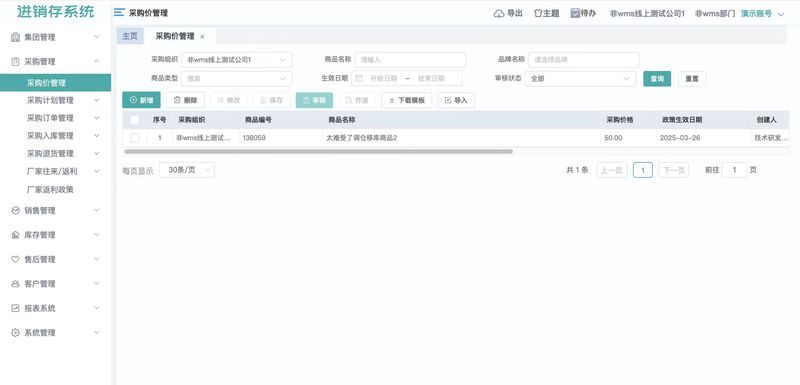Expand the 销售管理 menu chevron

pos(96,211)
